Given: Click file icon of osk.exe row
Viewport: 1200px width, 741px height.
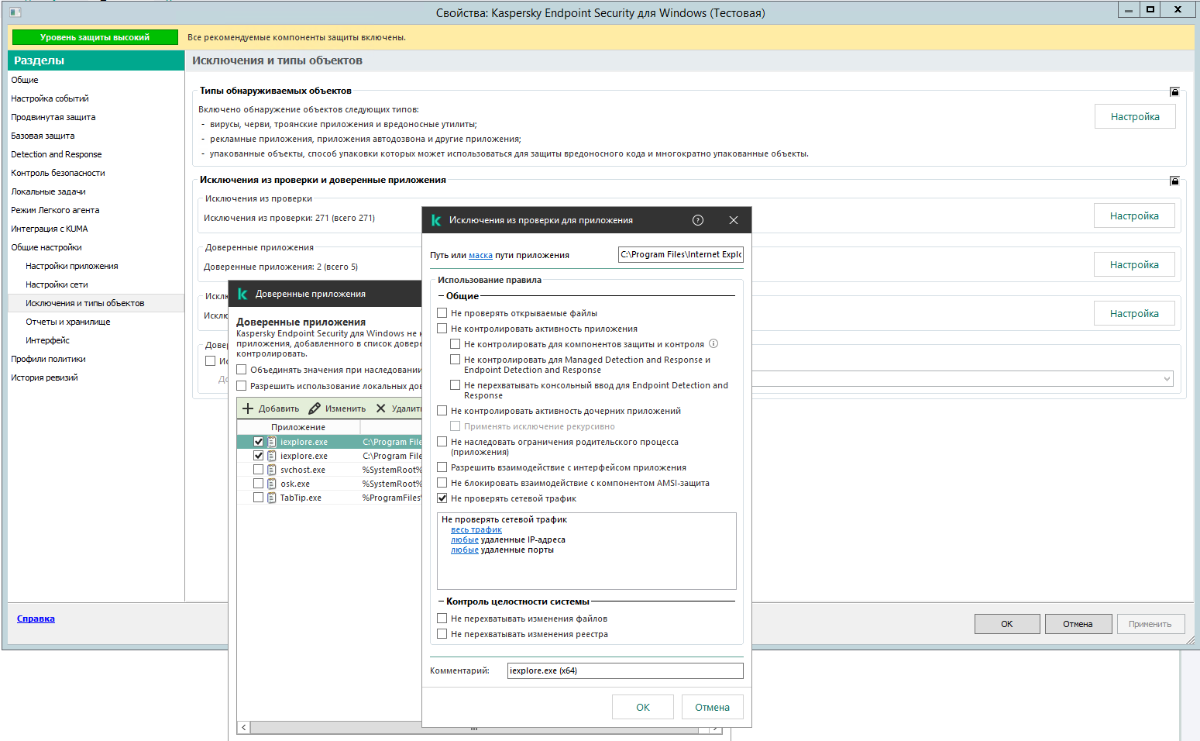Looking at the screenshot, I should click(x=271, y=483).
